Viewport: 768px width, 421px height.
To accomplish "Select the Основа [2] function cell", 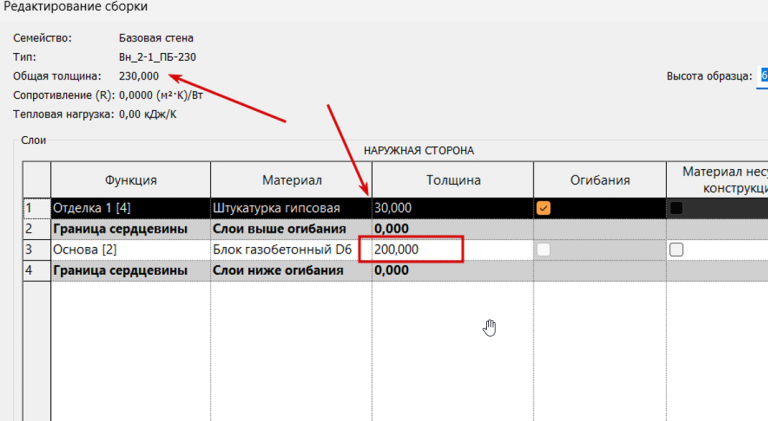I will tap(131, 250).
